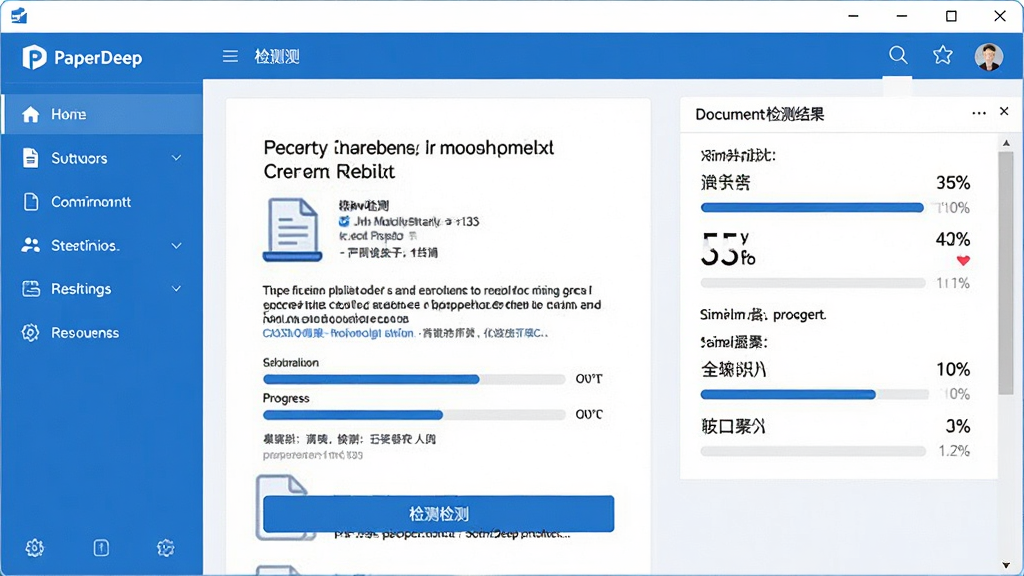Select Home in the sidebar
Viewport: 1024px width, 576px height.
tap(102, 114)
